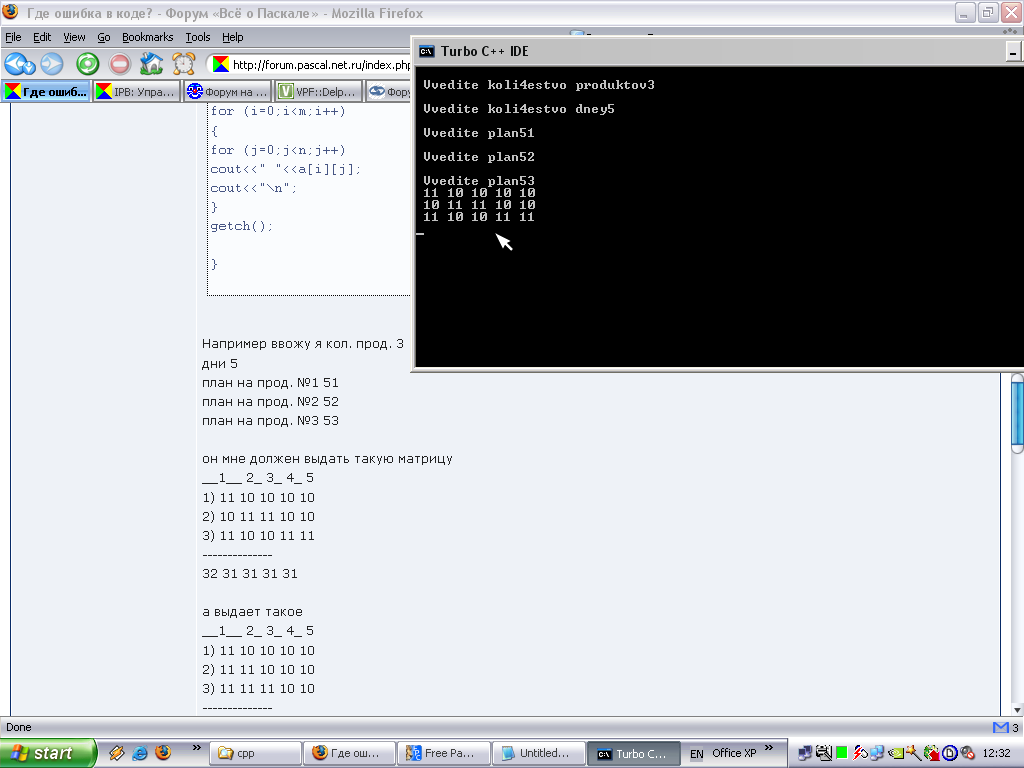Open the EN language indicator menu

click(696, 753)
